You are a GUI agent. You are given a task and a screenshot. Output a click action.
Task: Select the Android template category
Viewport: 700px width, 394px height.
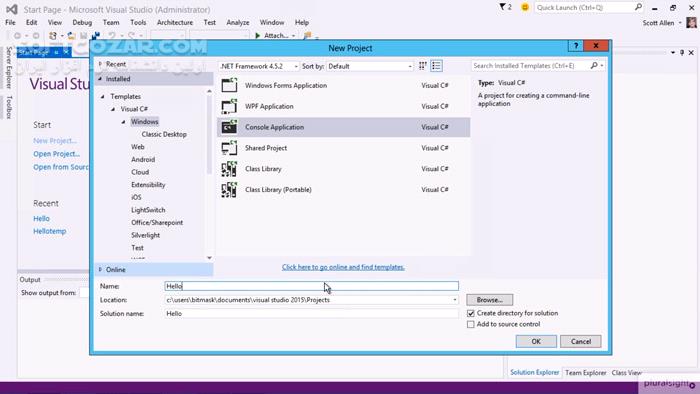143,159
